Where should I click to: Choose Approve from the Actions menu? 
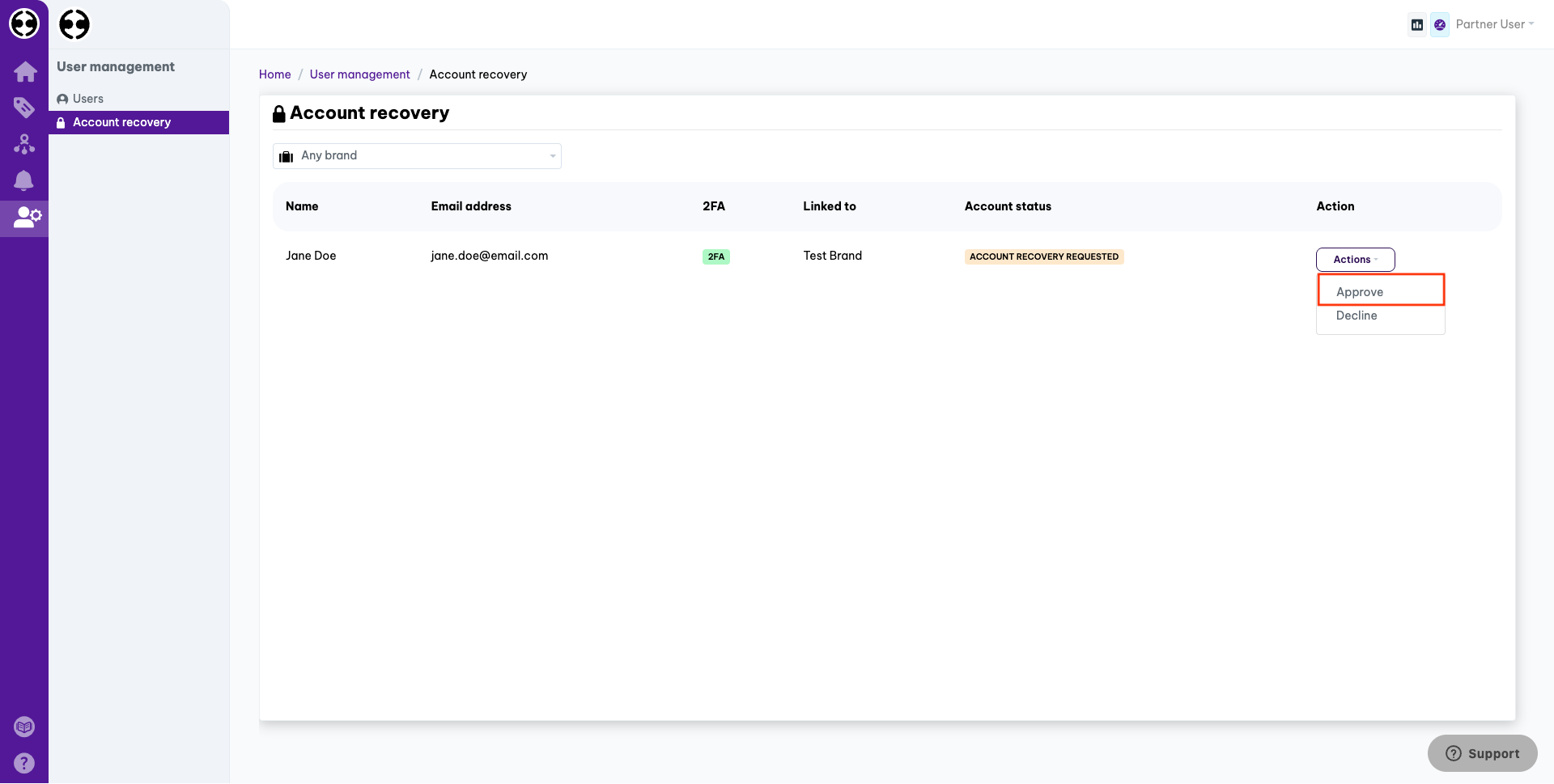(x=1381, y=291)
